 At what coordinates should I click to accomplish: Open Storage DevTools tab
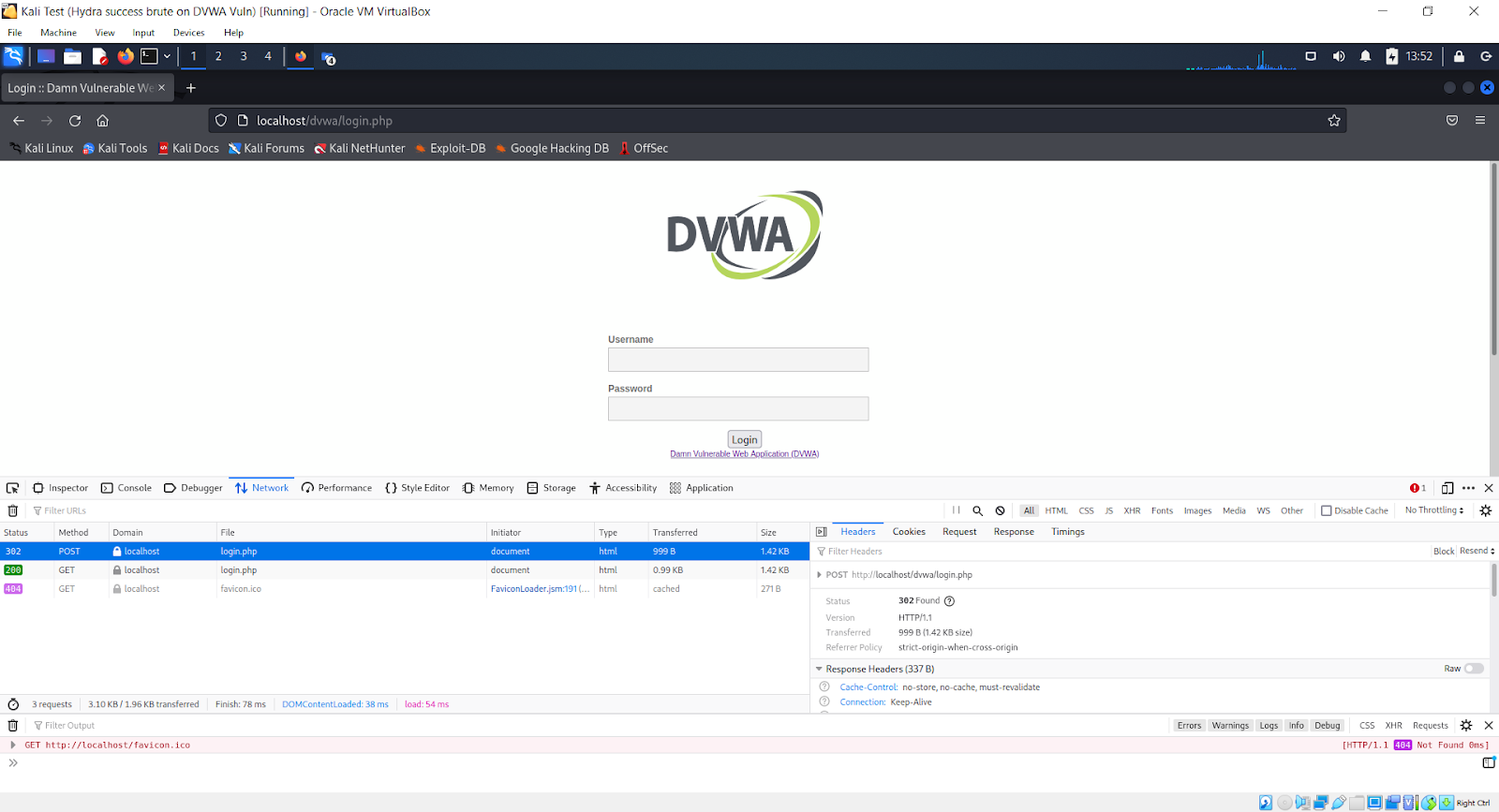click(x=551, y=488)
